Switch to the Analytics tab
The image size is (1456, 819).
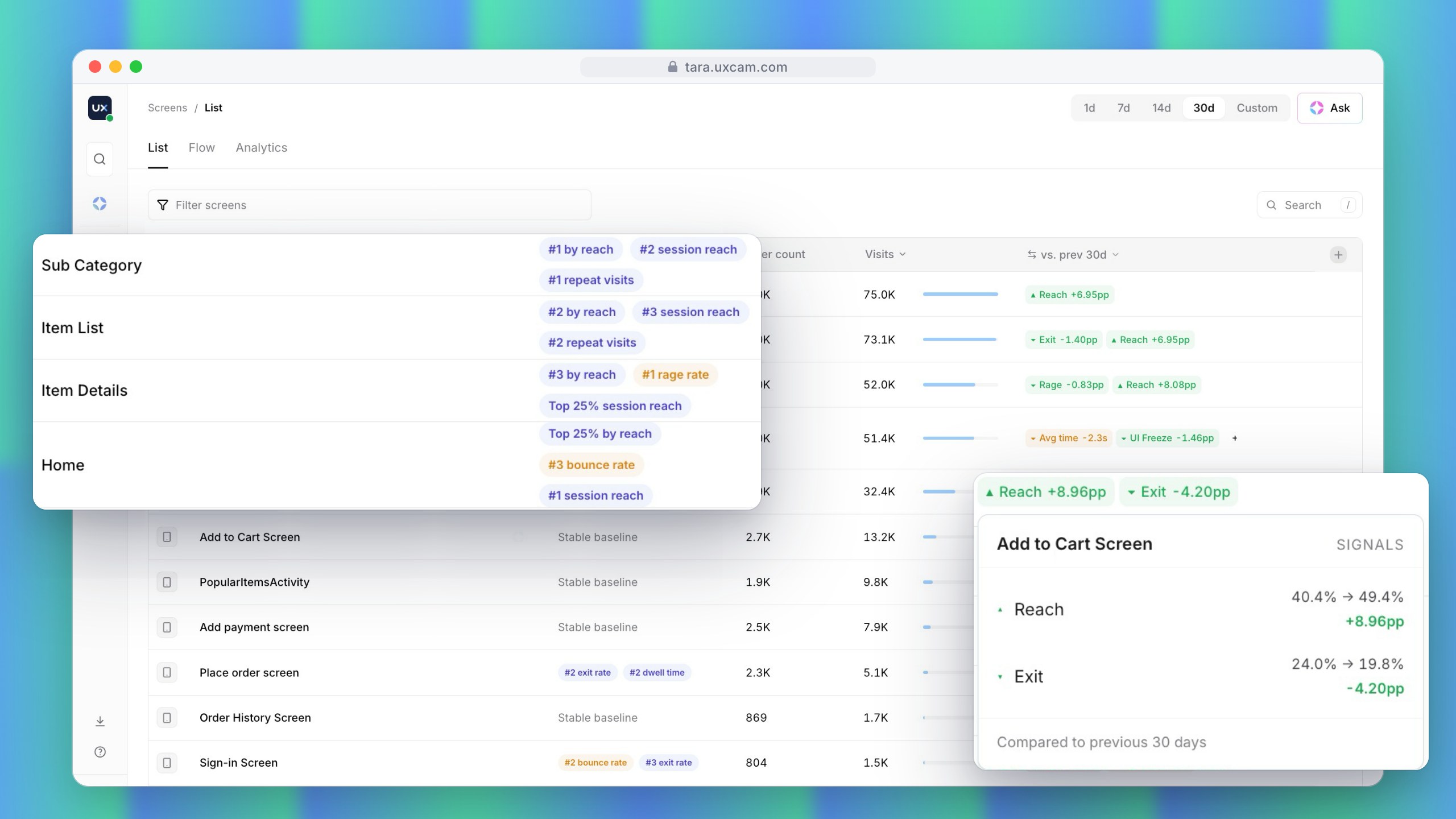(x=262, y=148)
